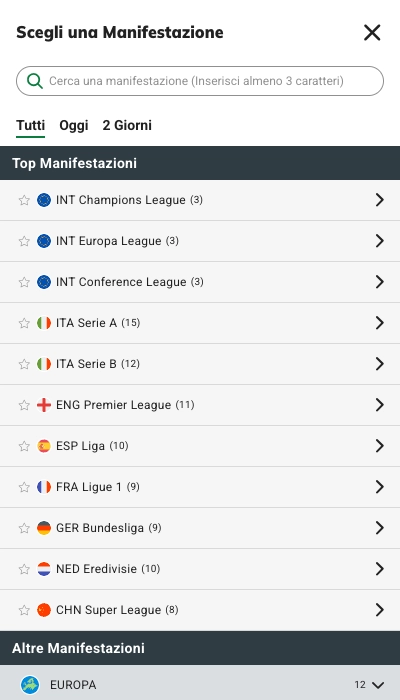
Task: Click the German flag beside Bundesliga
Action: (x=44, y=528)
